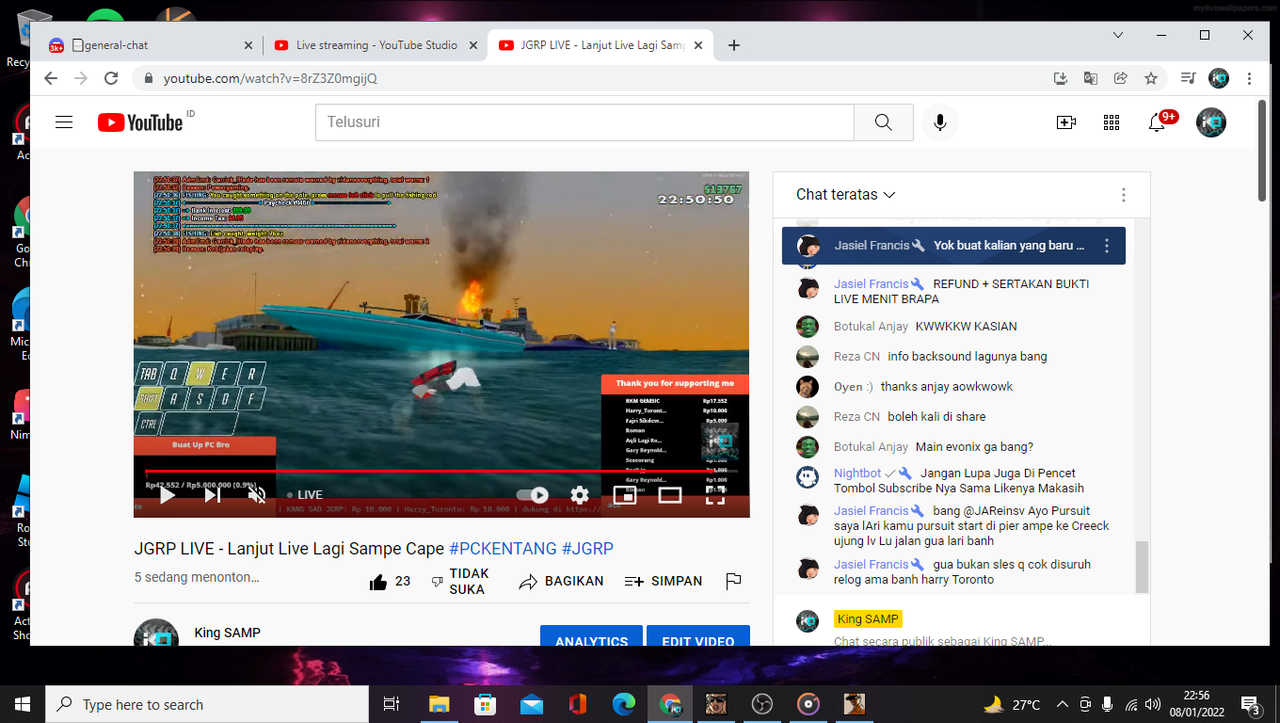Viewport: 1280px width, 723px height.
Task: Skip to next video
Action: [x=213, y=494]
